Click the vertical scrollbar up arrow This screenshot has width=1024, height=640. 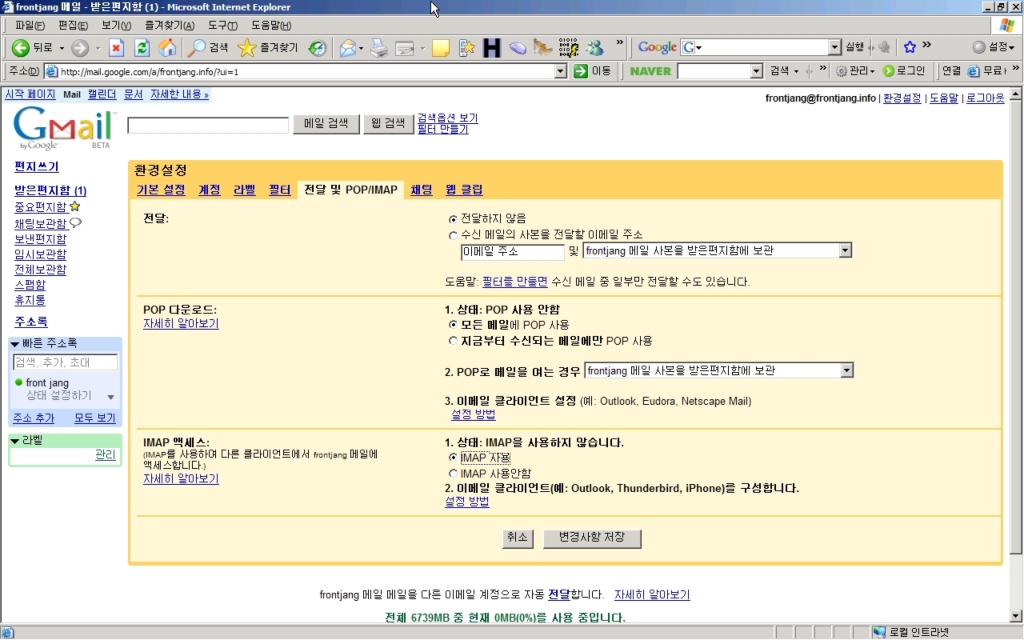point(1016,95)
